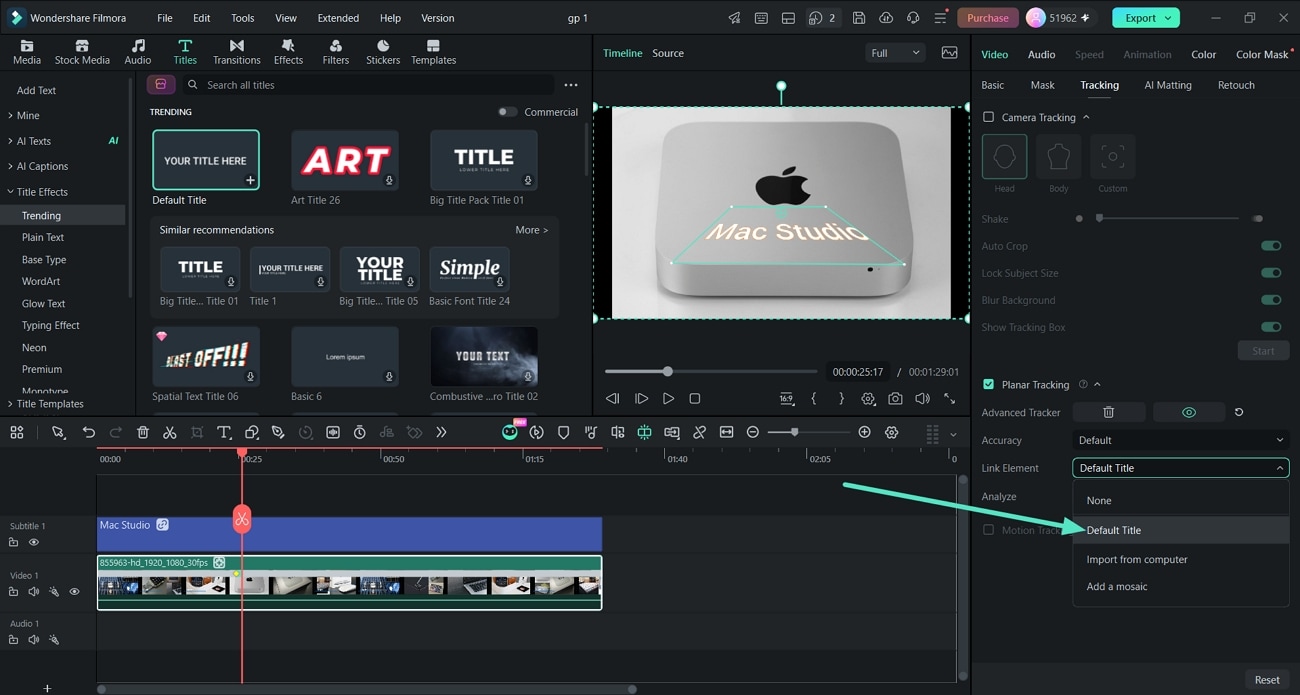This screenshot has height=695, width=1300.
Task: Click More in Similar recommendations
Action: (531, 230)
